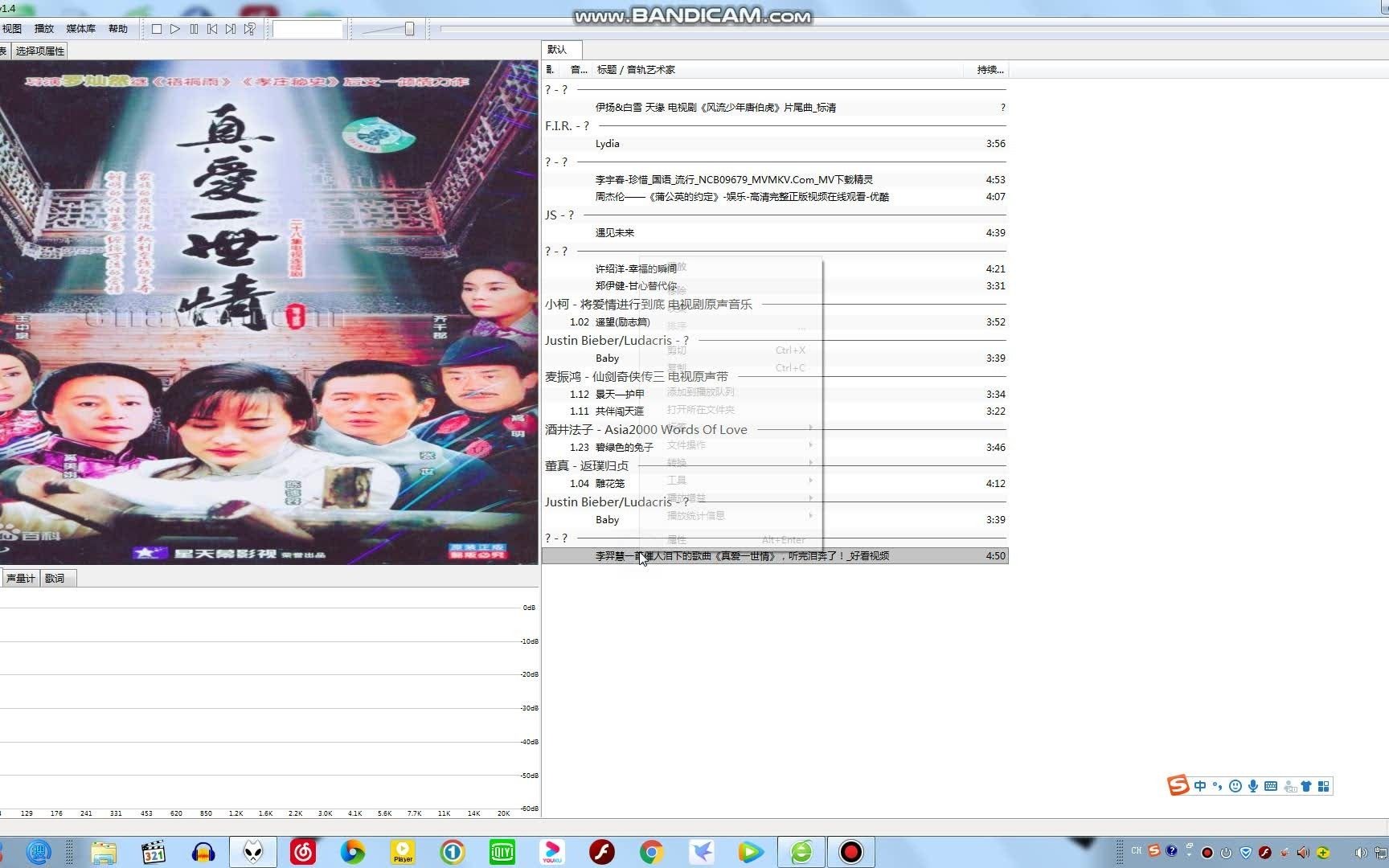
Task: Open Windows Explorer from the taskbar
Action: (x=104, y=852)
